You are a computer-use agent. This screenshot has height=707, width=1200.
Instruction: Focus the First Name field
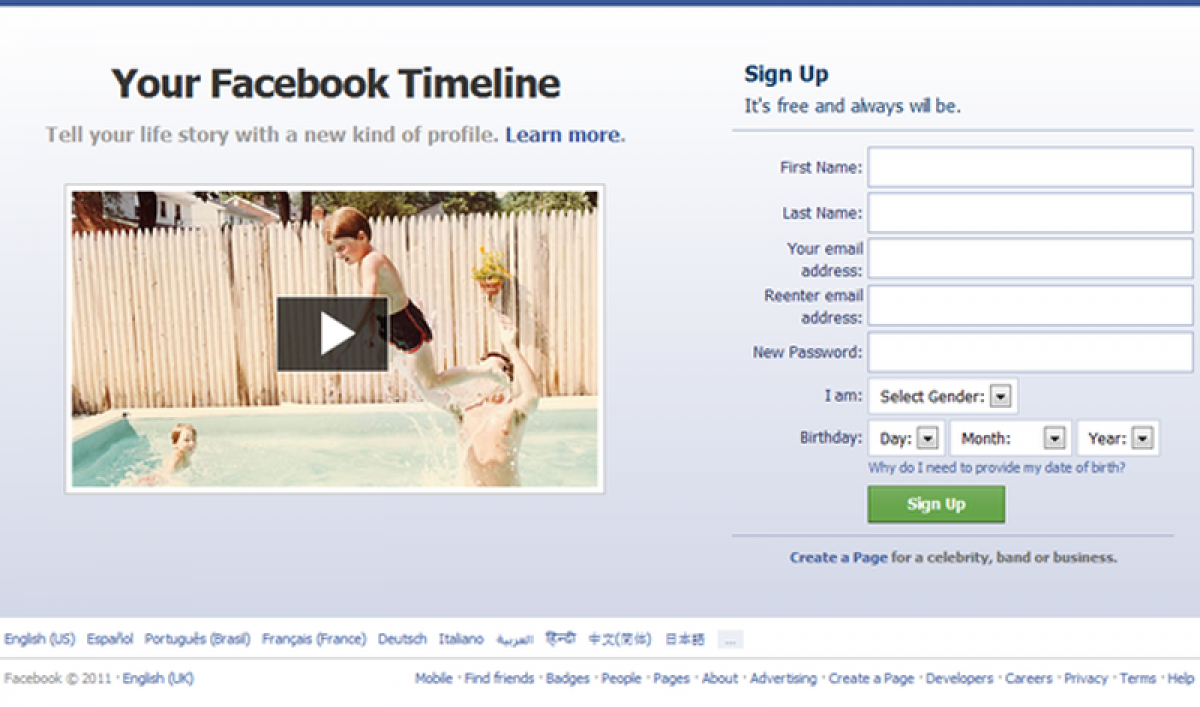pyautogui.click(x=1030, y=167)
